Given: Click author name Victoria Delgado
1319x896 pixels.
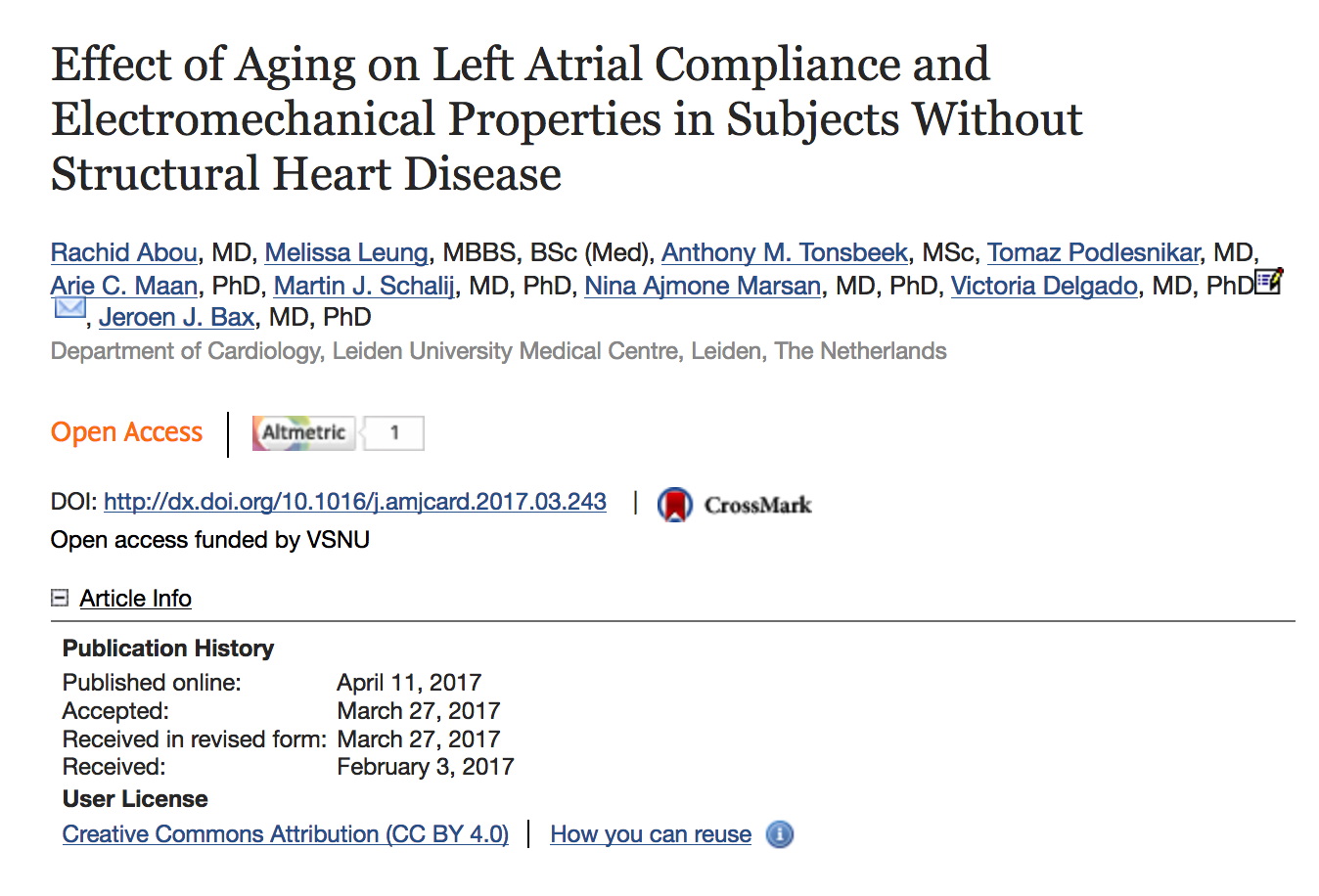Looking at the screenshot, I should [1044, 286].
